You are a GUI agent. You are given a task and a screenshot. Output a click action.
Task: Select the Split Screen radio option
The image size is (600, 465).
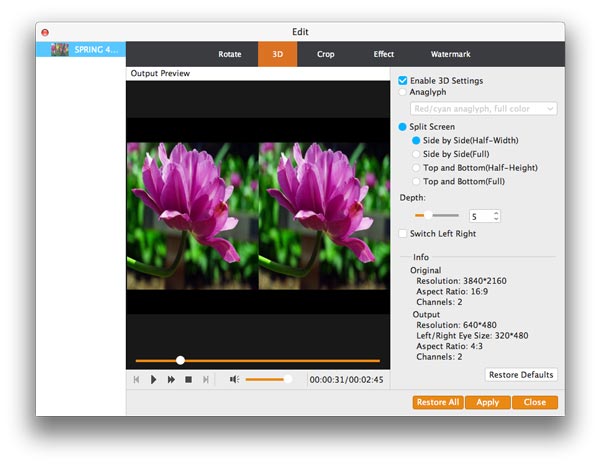402,127
